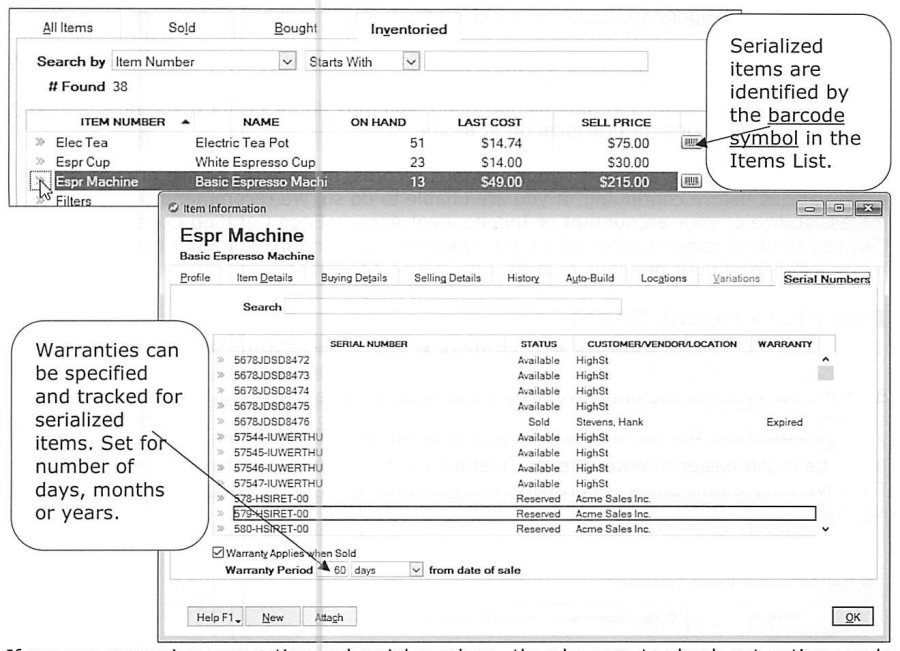Click arrow icon next to serial 5678JDSD8472
The height and width of the screenshot is (651, 900).
(220, 360)
